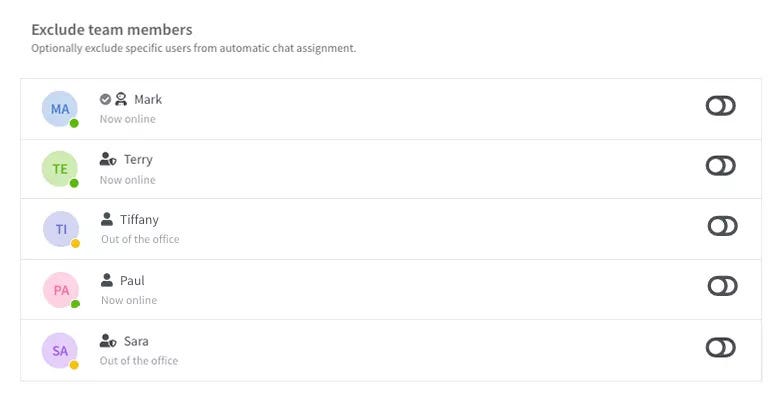Click Sara's 'Out of the office' status text
This screenshot has height=400, width=784.
pos(139,361)
